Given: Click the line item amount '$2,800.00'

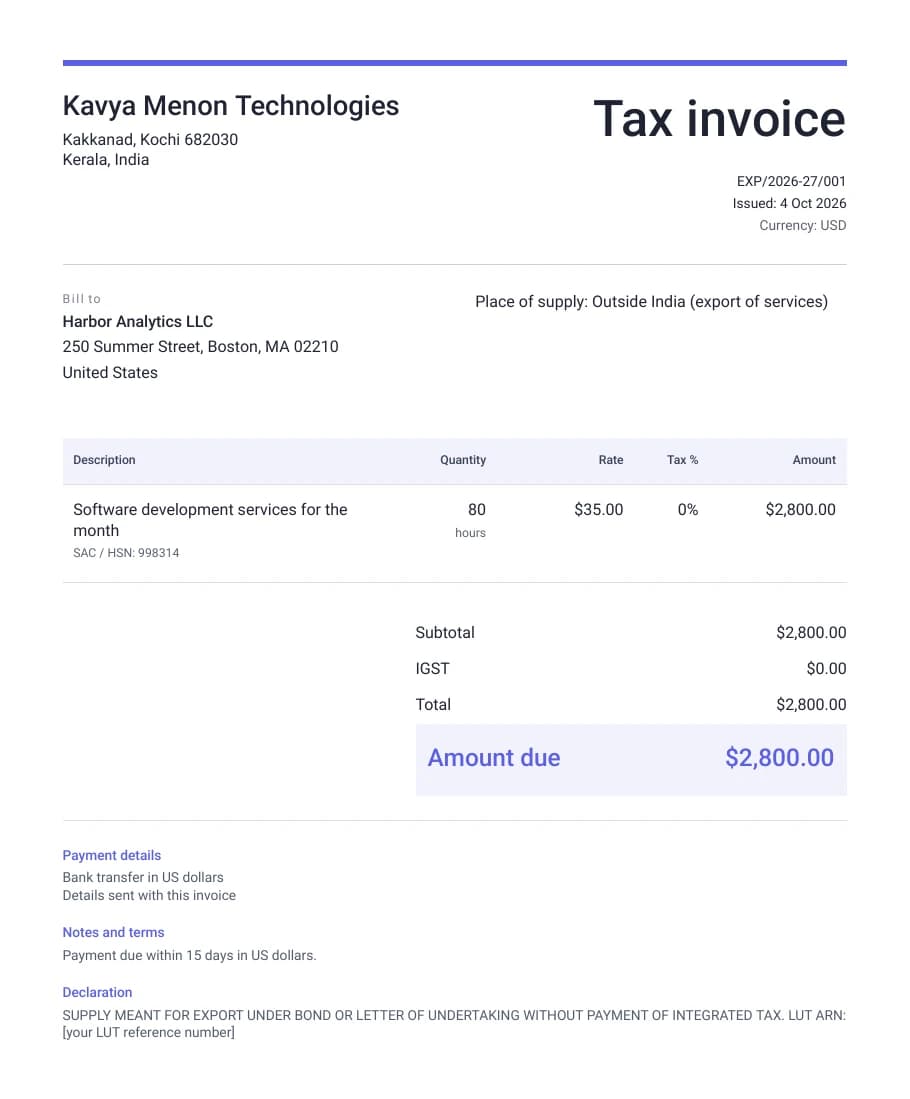Looking at the screenshot, I should pyautogui.click(x=801, y=510).
